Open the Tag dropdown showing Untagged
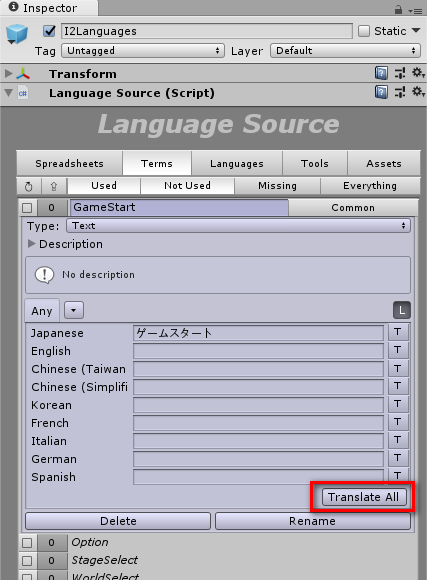This screenshot has height=580, width=427. tap(143, 51)
